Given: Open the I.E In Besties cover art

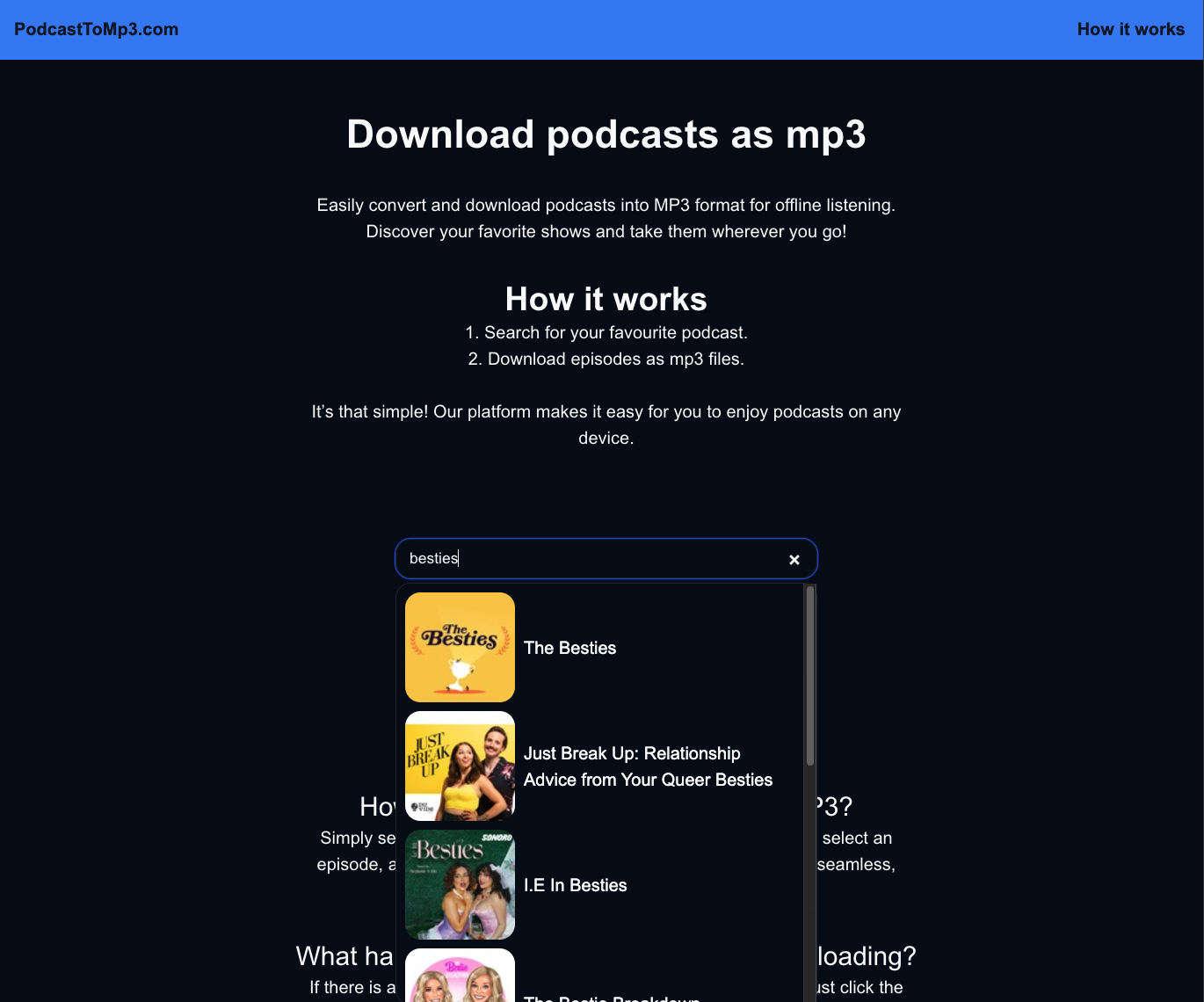Looking at the screenshot, I should pyautogui.click(x=460, y=885).
